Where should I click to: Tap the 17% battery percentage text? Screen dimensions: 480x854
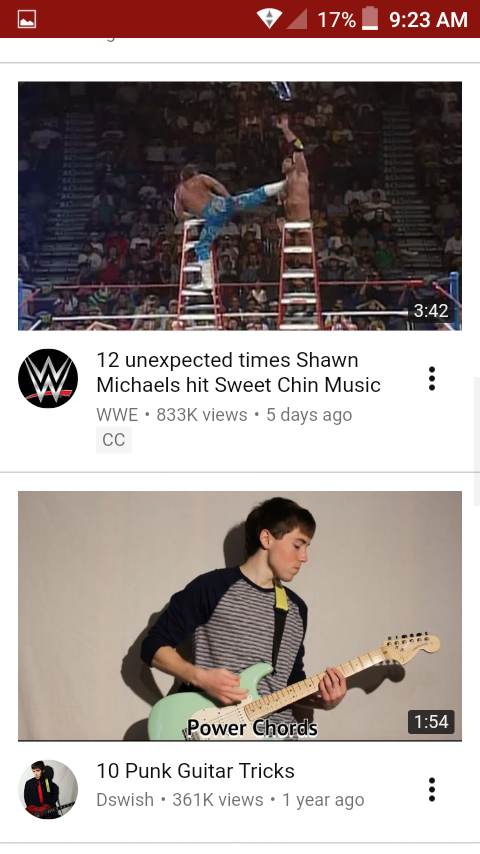click(337, 20)
